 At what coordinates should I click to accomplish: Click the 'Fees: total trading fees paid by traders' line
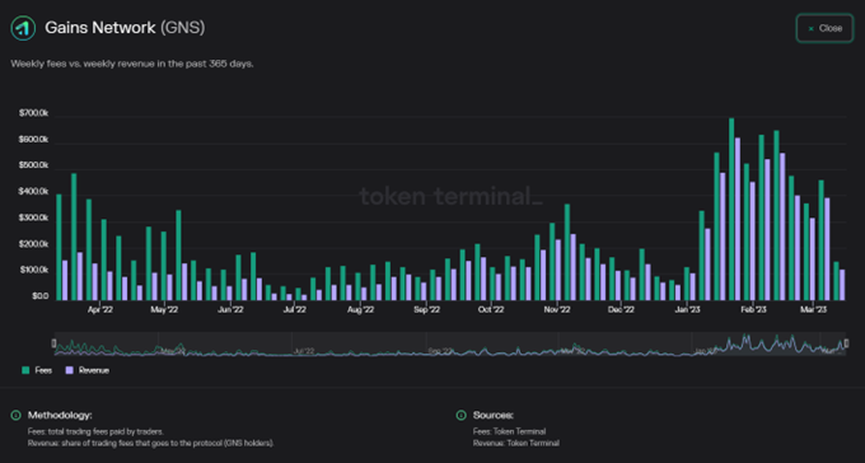click(95, 432)
